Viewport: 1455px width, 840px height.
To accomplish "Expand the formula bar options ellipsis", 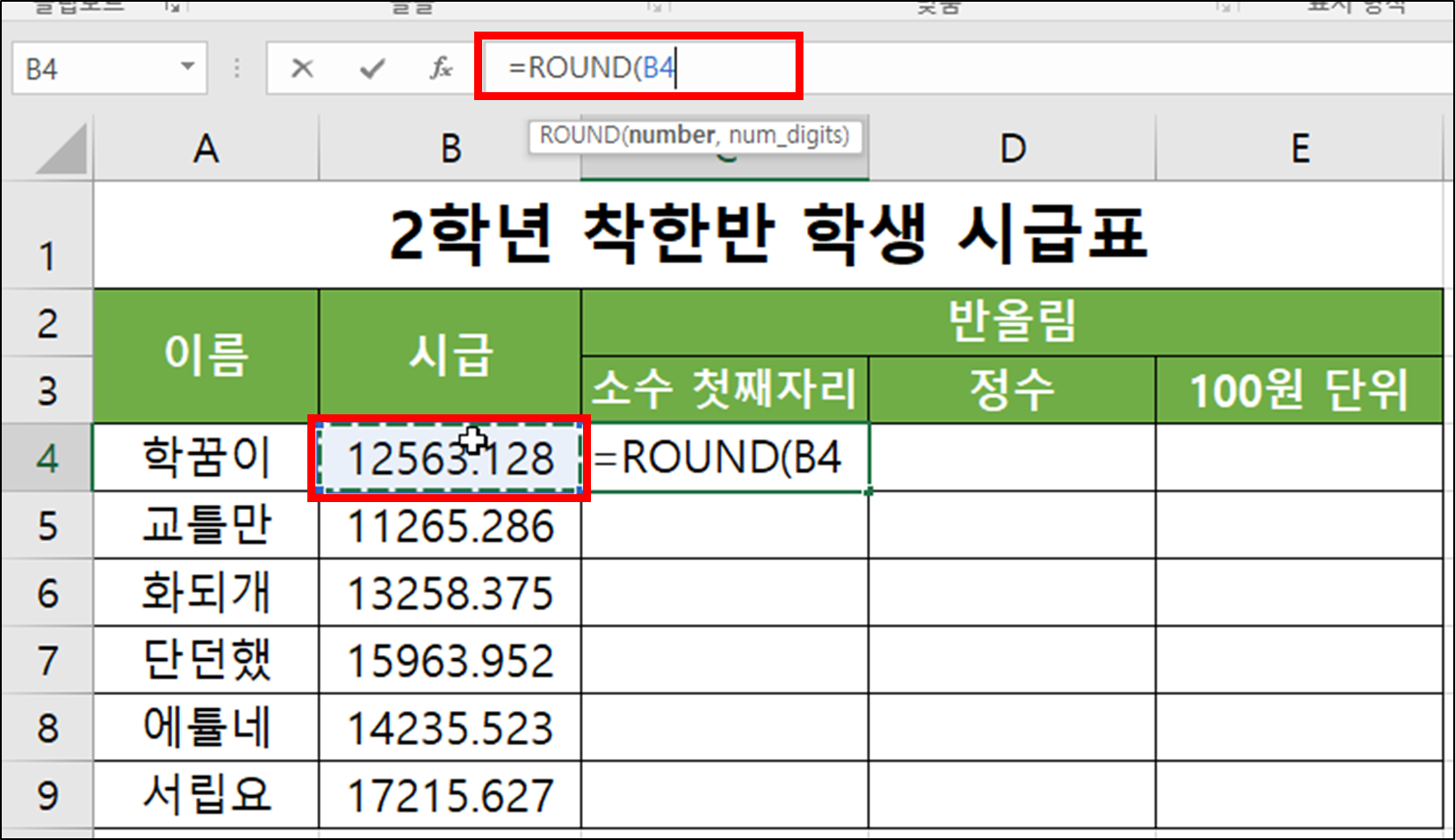I will 235,67.
